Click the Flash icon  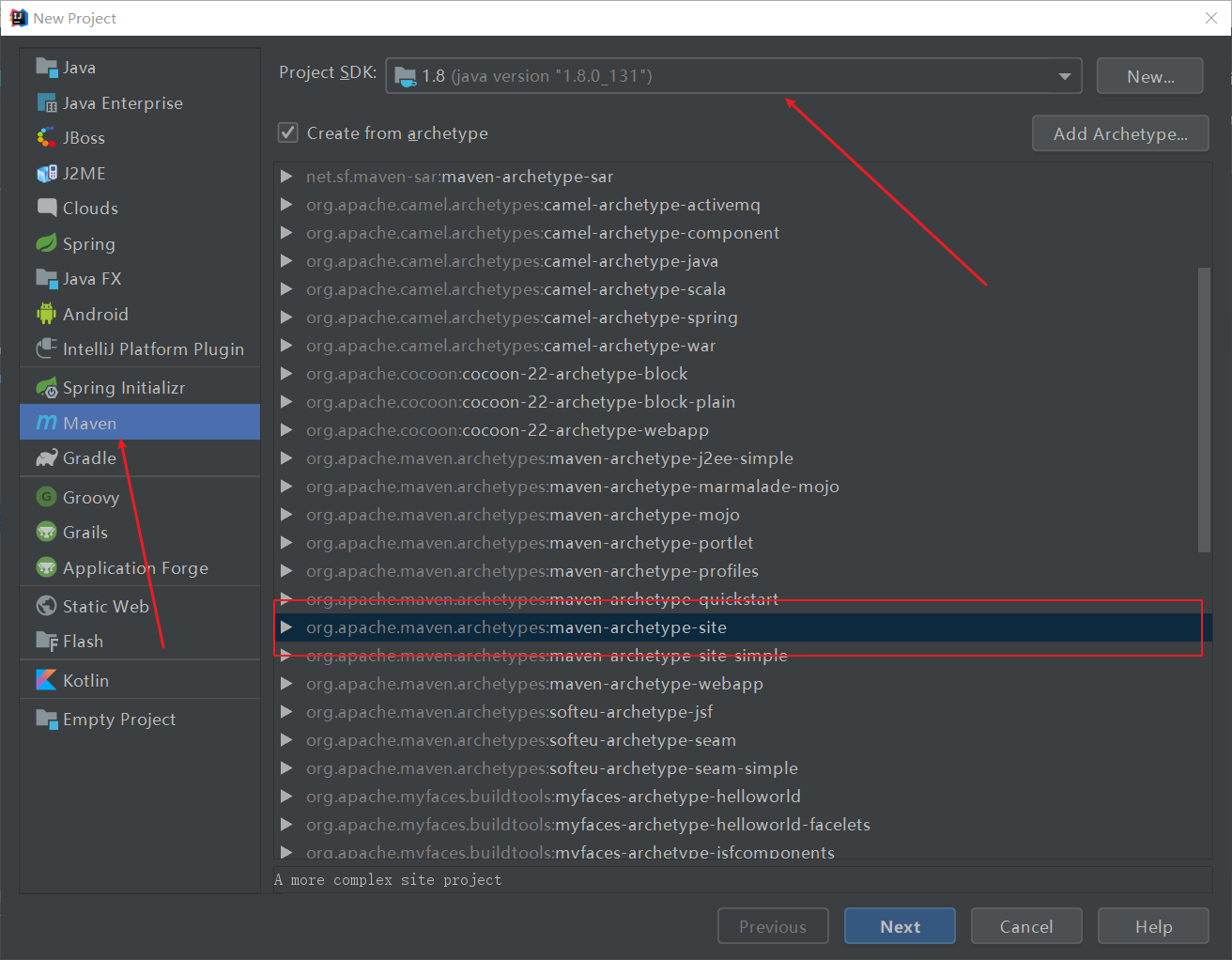click(46, 641)
